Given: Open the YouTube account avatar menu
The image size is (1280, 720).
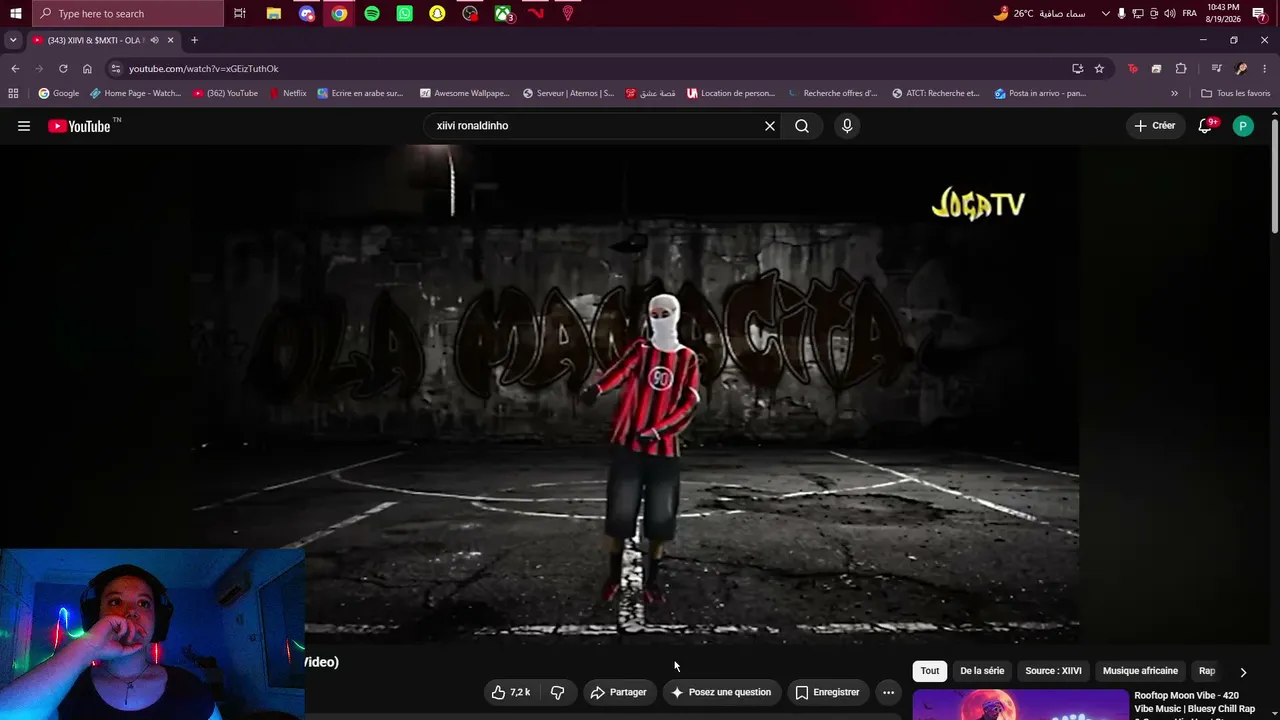Looking at the screenshot, I should tap(1243, 126).
